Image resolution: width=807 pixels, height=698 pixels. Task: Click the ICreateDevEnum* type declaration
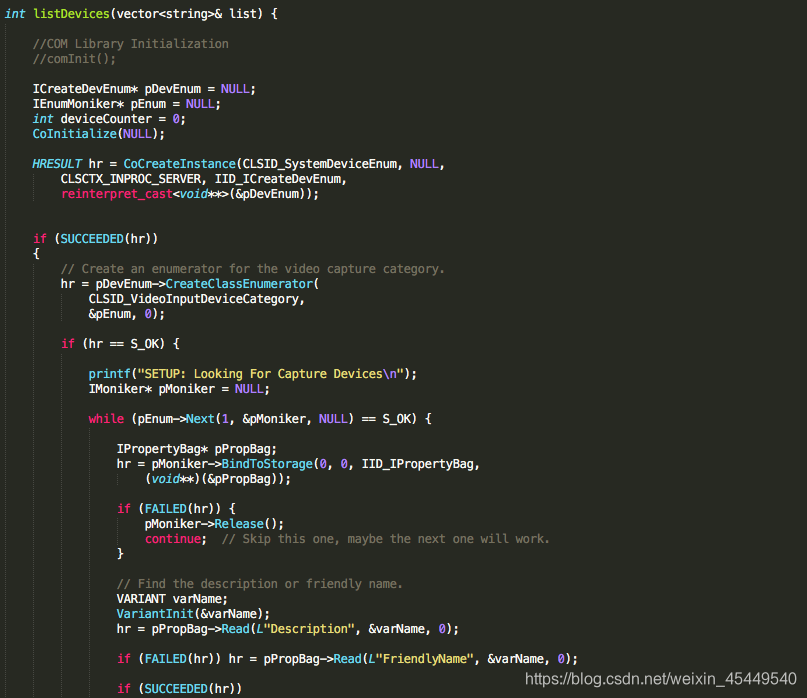point(85,89)
